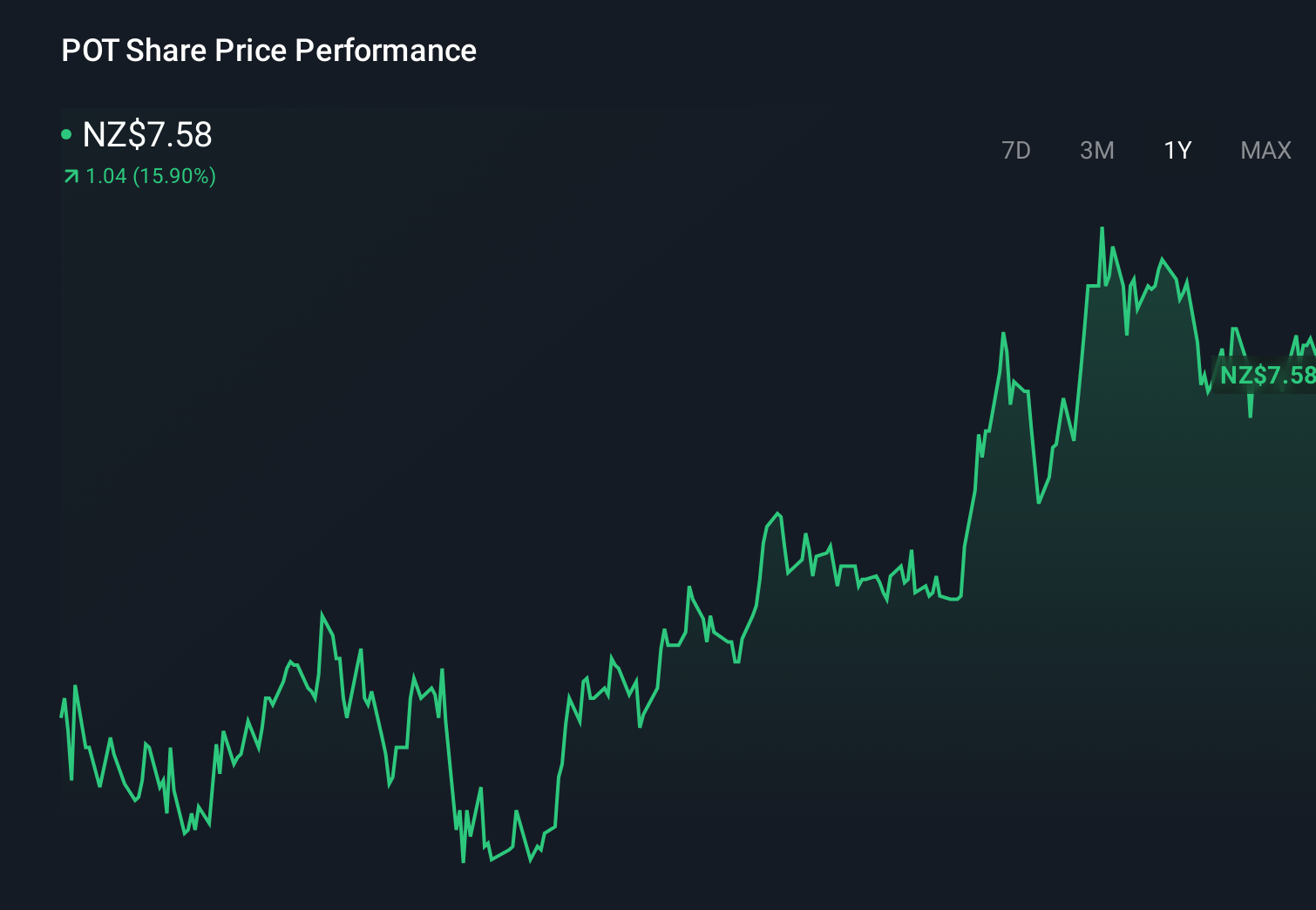Click the POT Share Price Performance title

click(x=268, y=51)
